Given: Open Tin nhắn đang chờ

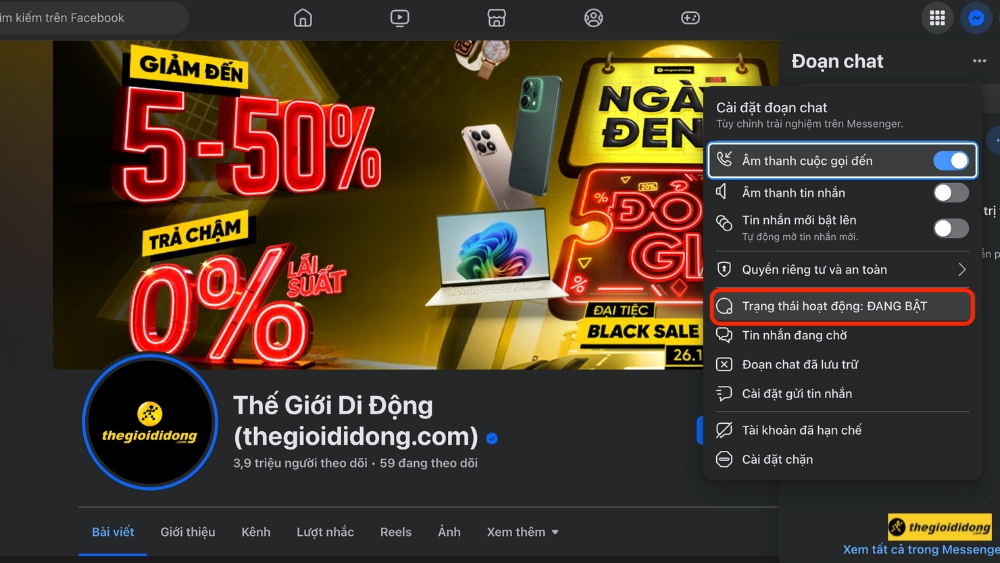Looking at the screenshot, I should [842, 335].
